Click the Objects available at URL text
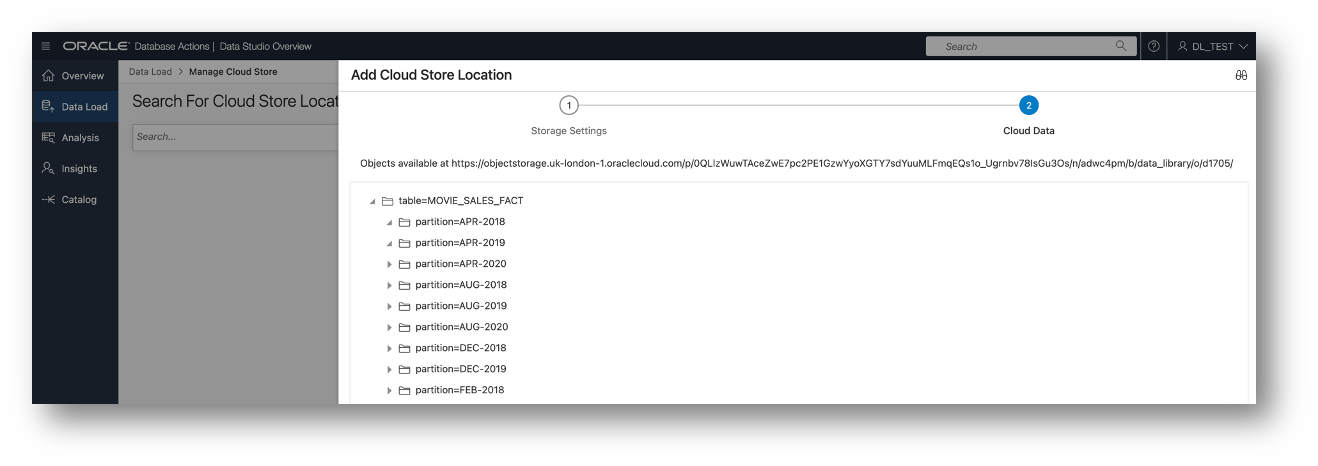Viewport: 1318px width, 466px height. click(797, 163)
